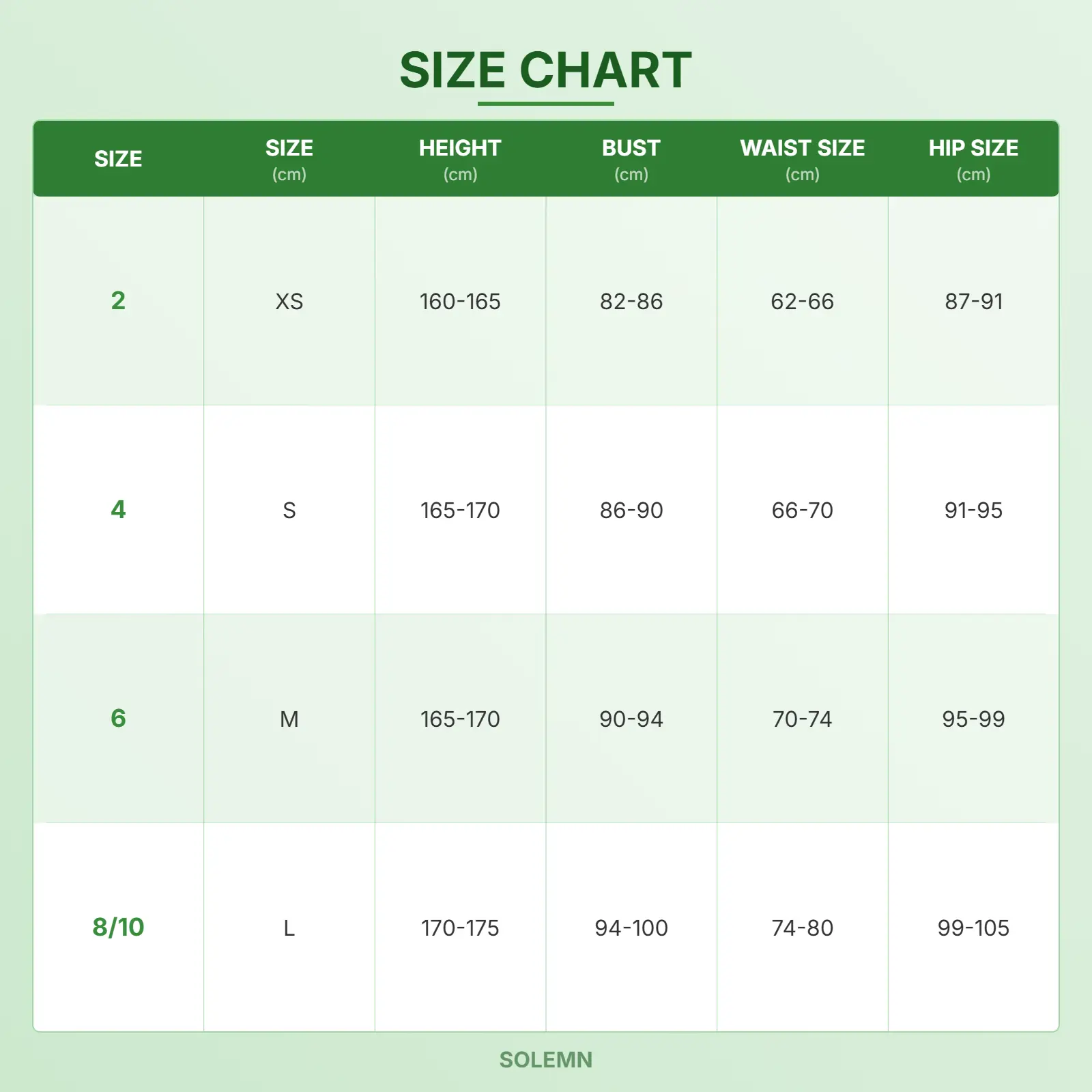Click the letter size M cell

289,719
